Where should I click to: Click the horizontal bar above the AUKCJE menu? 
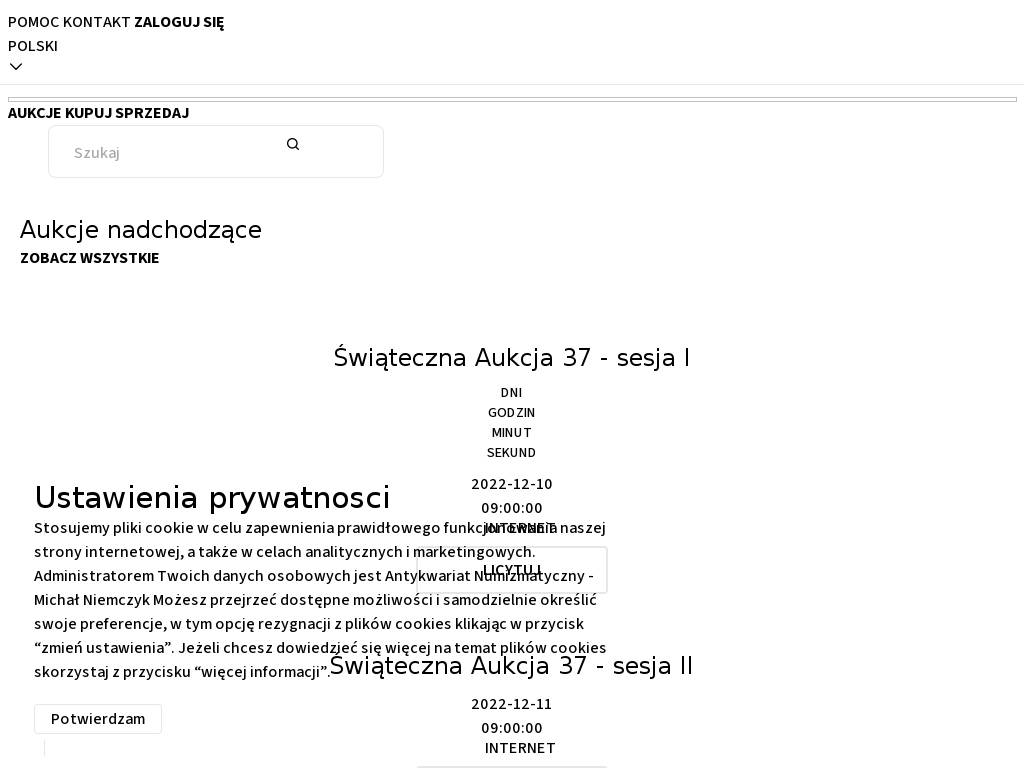click(x=512, y=99)
